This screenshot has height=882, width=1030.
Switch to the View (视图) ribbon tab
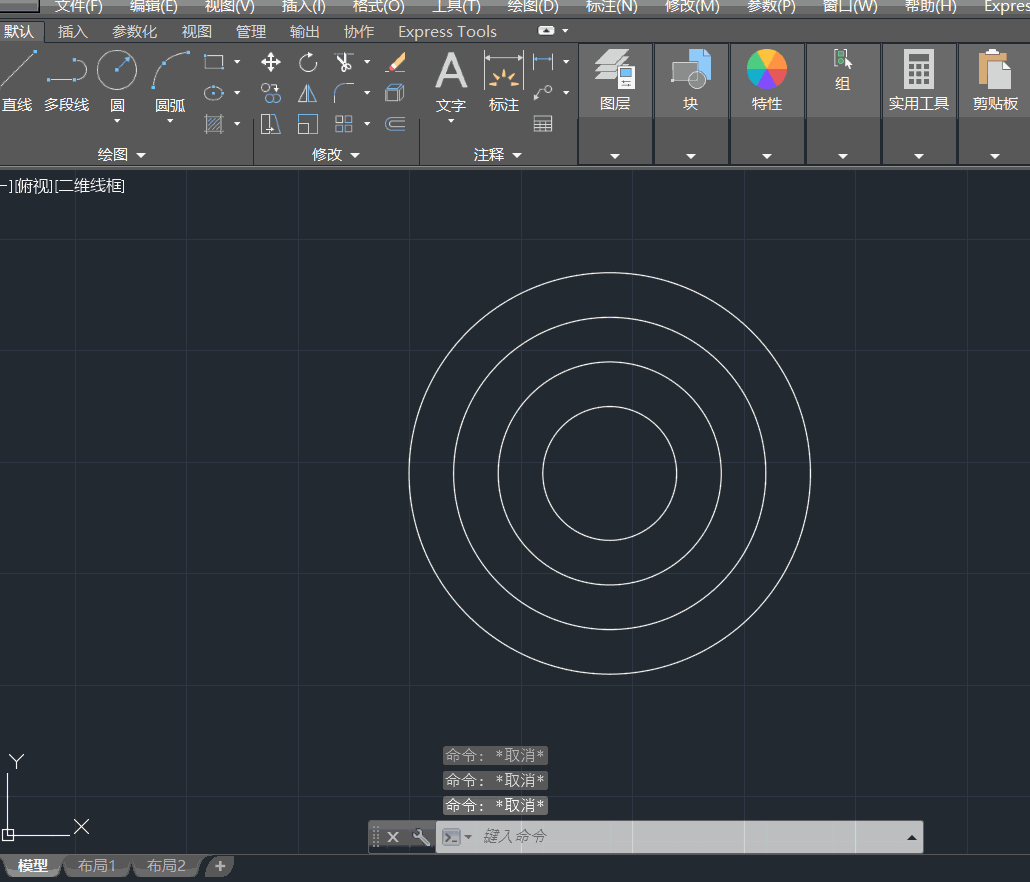click(196, 32)
